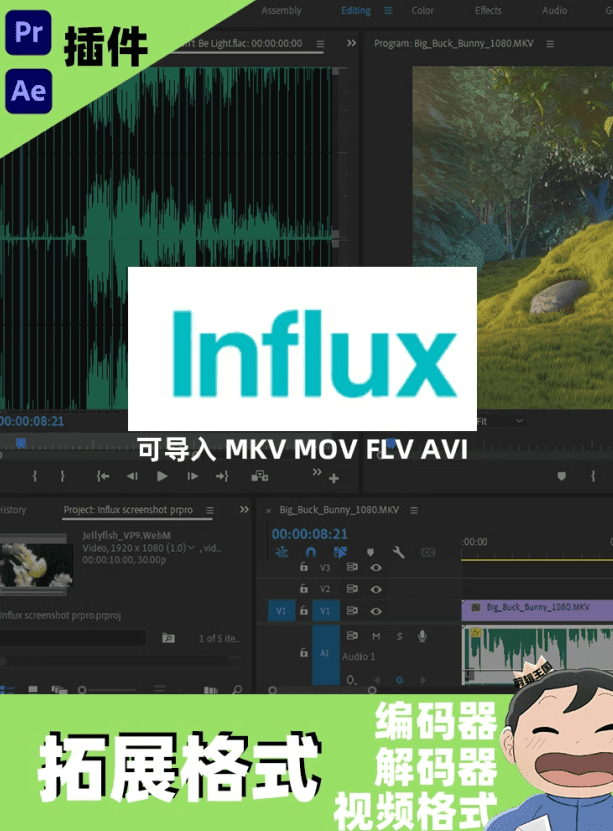Open Program monitor Fit zoom dropdown

click(x=501, y=421)
